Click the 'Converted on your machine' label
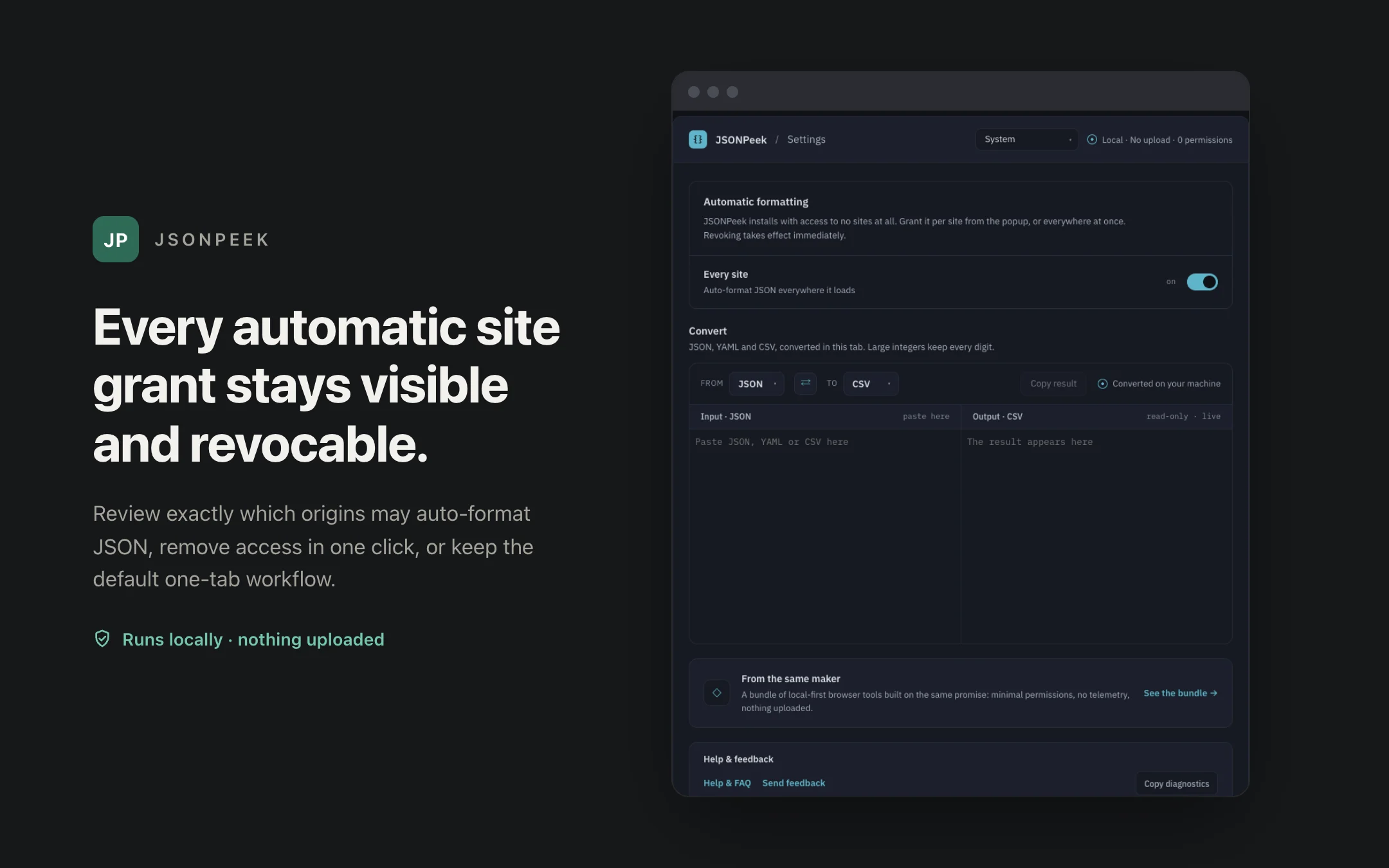1389x868 pixels. pyautogui.click(x=1167, y=384)
